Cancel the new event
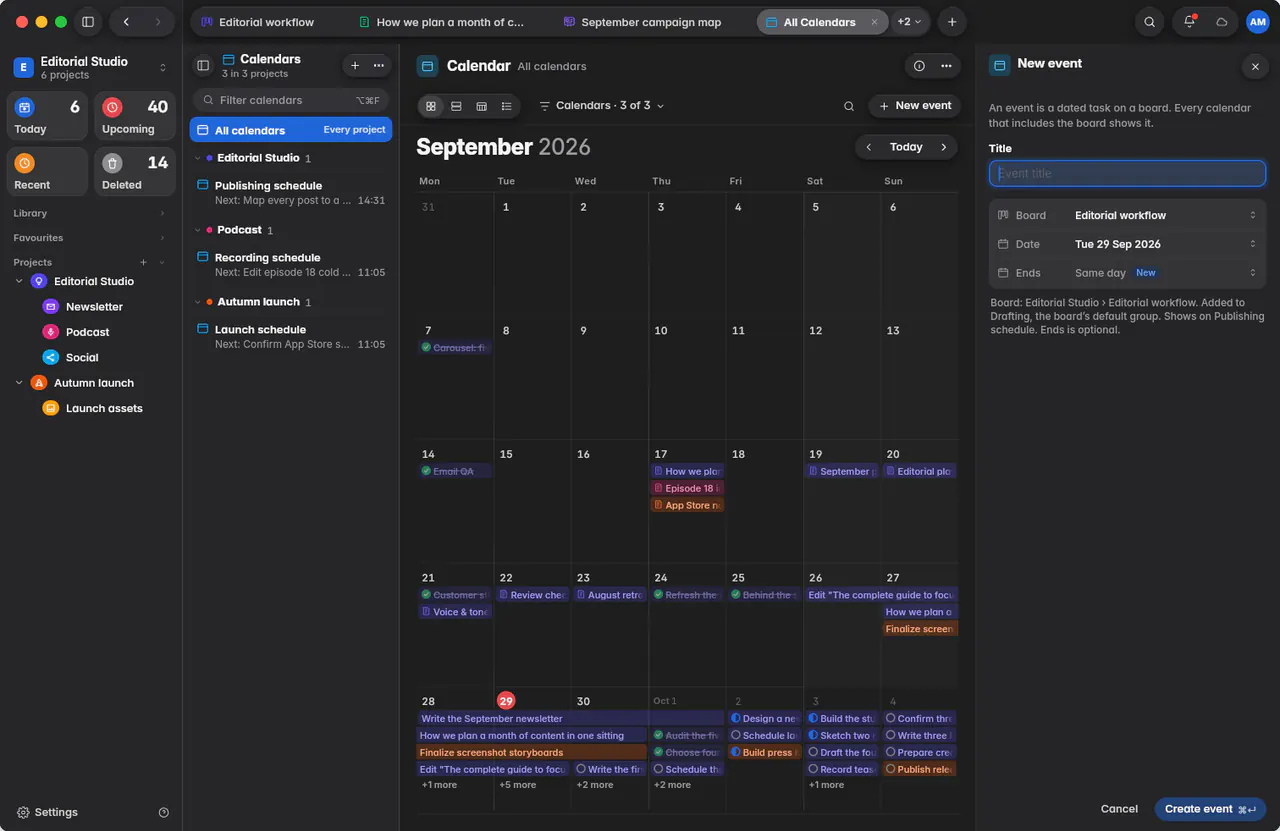This screenshot has height=831, width=1280. click(1119, 809)
